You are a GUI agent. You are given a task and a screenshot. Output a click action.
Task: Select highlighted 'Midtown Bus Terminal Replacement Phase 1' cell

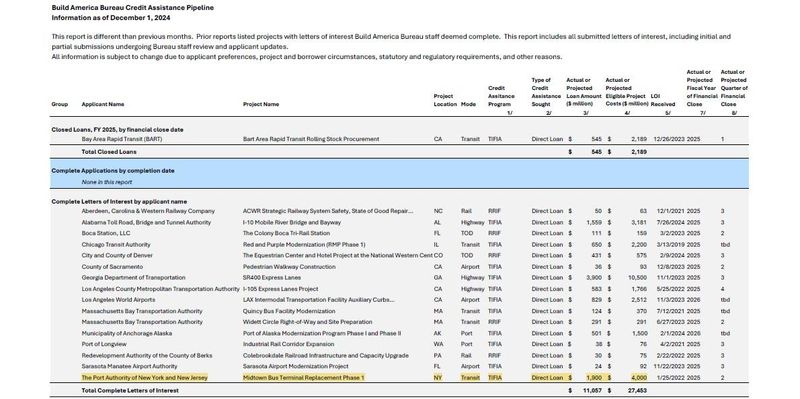pos(304,378)
